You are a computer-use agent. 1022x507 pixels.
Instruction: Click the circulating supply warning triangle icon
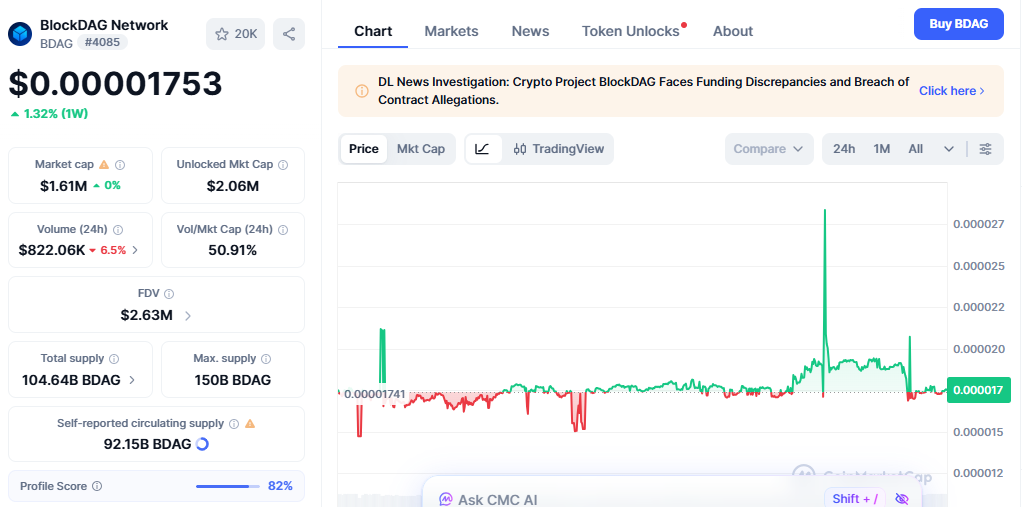click(250, 424)
